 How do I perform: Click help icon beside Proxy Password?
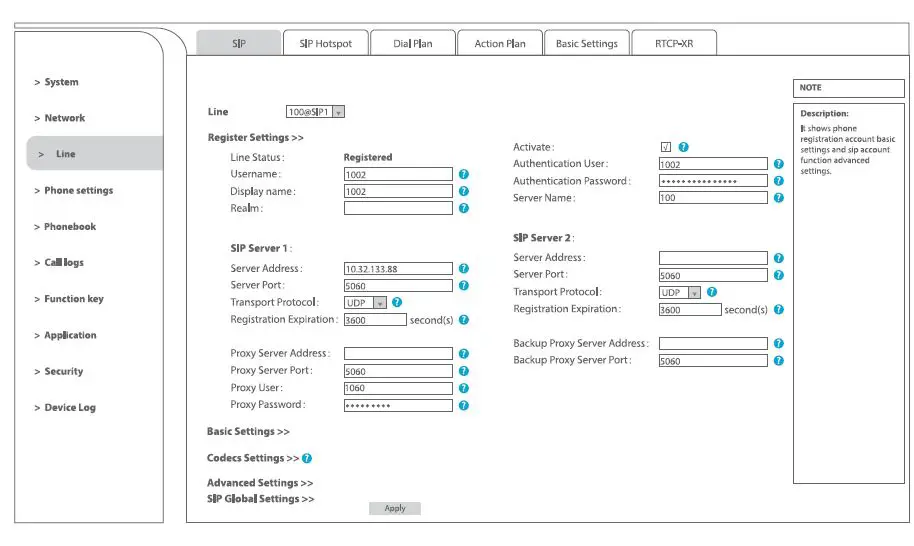point(463,405)
